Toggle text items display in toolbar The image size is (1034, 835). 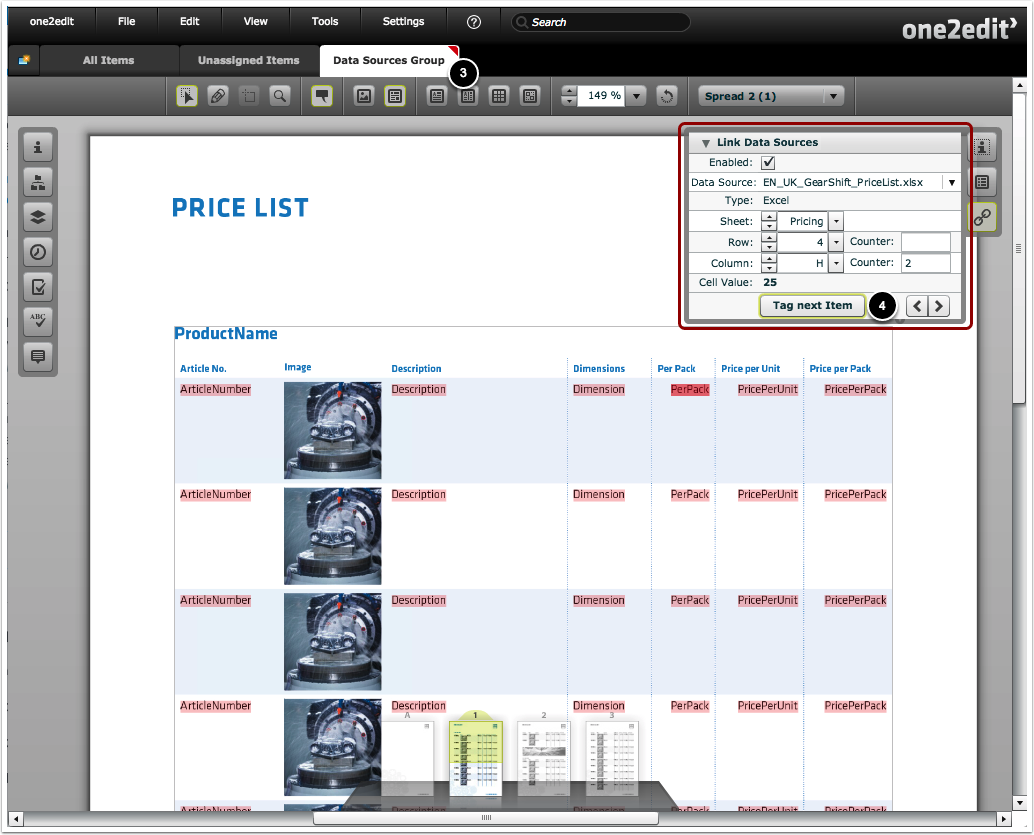(394, 96)
